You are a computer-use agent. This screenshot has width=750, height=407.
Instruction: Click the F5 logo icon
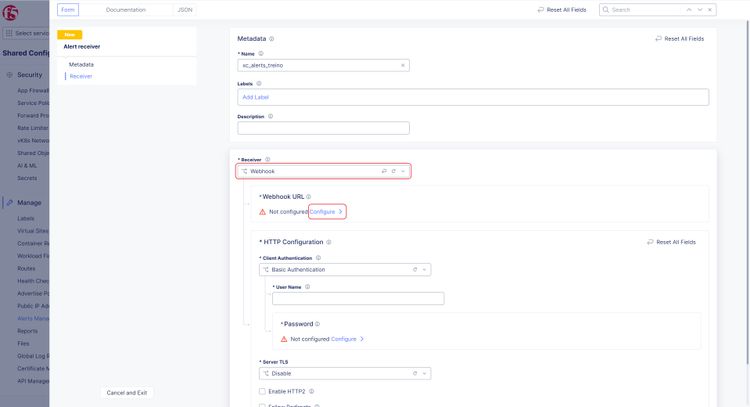tap(12, 10)
